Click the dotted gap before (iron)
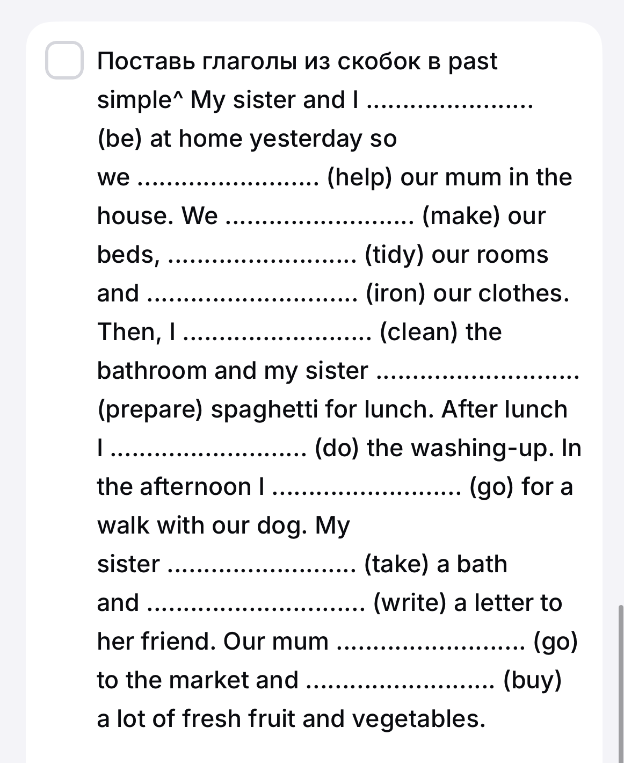 [253, 293]
